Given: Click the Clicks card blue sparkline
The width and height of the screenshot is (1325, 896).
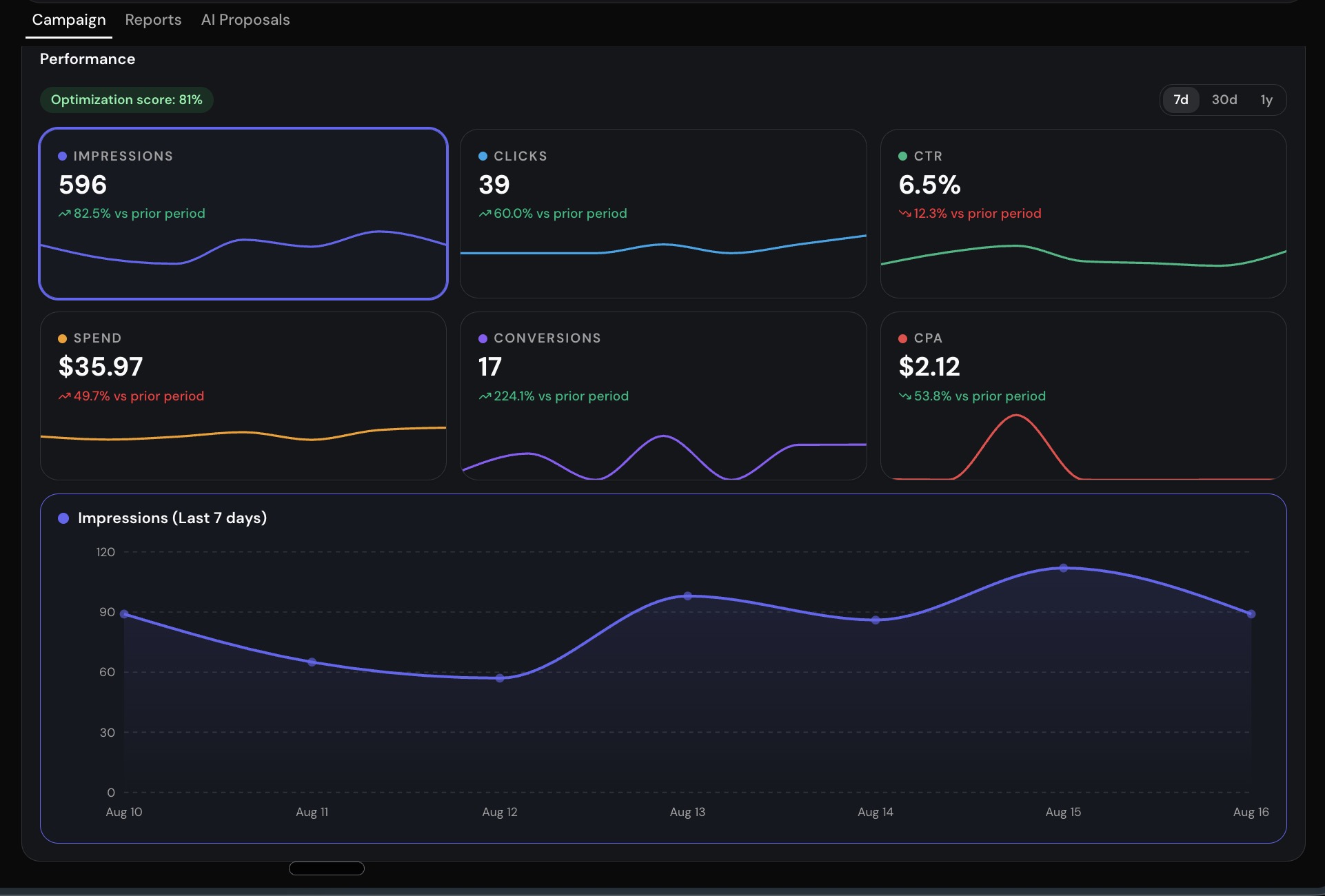Looking at the screenshot, I should tap(663, 246).
